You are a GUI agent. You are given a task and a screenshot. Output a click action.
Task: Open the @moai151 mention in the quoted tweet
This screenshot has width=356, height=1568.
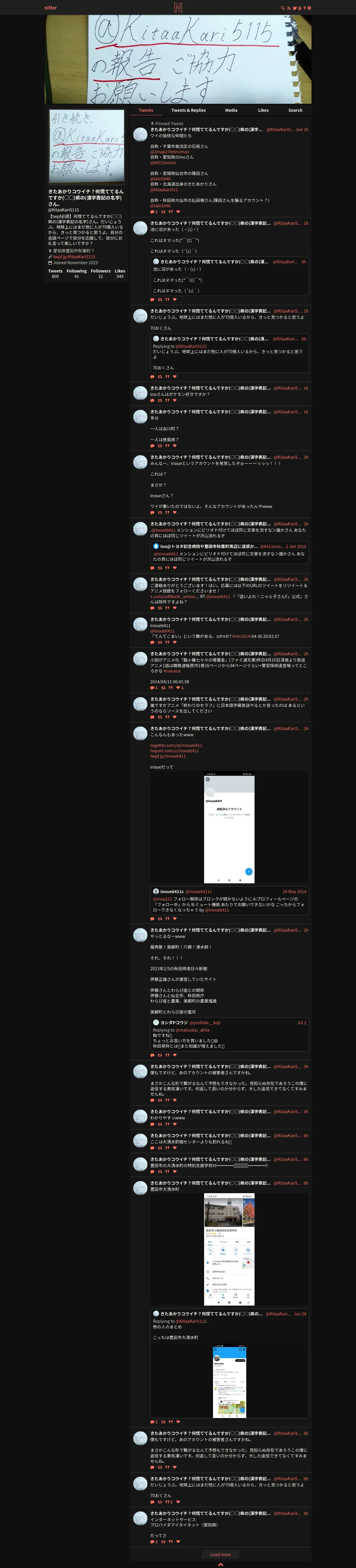tap(163, 899)
